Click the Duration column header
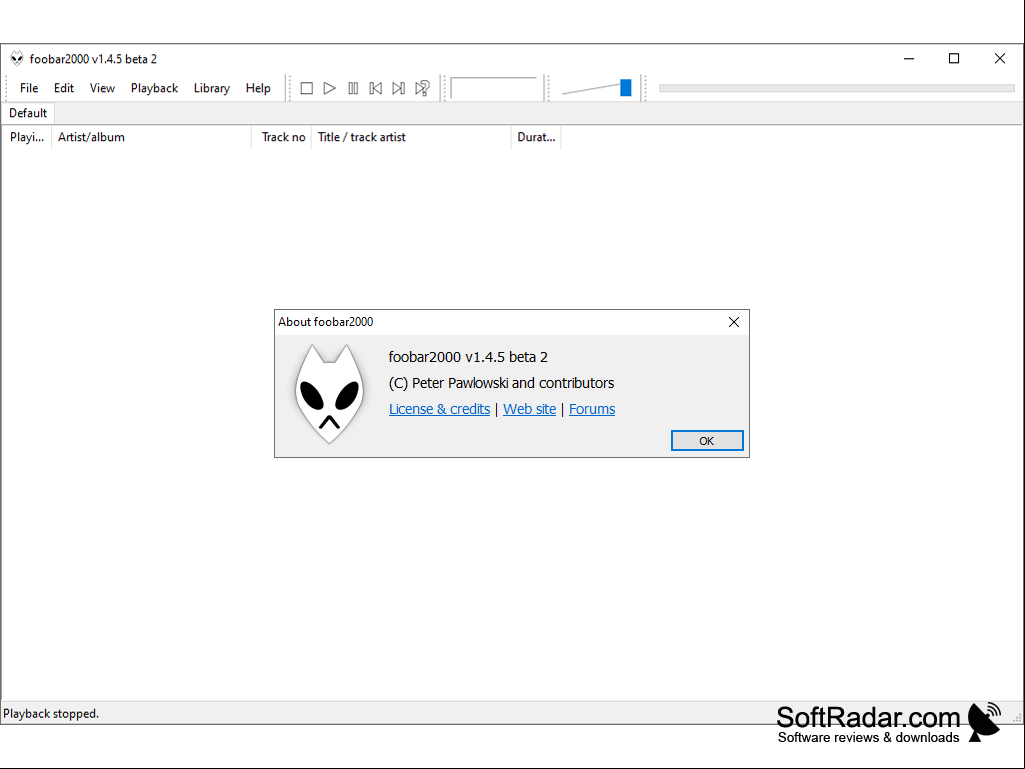This screenshot has width=1025, height=769. pyautogui.click(x=536, y=137)
